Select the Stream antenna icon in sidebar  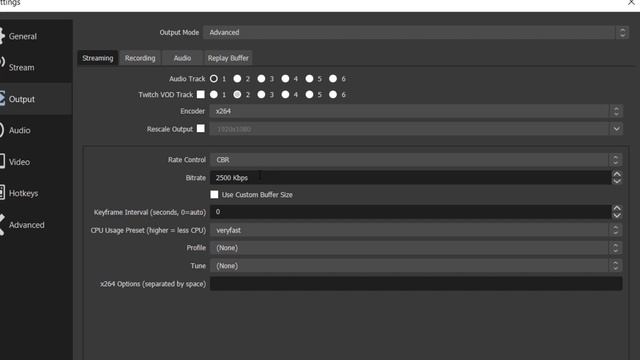[x=2, y=63]
